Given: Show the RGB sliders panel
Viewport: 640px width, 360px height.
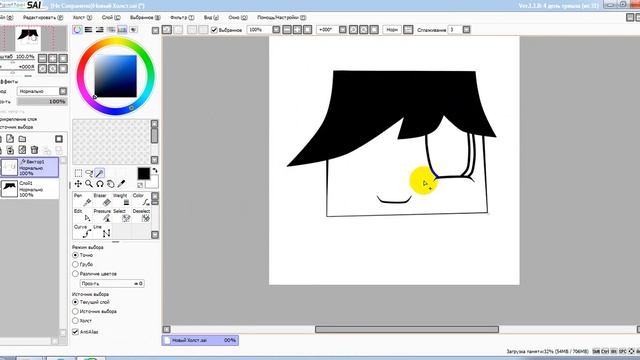Looking at the screenshot, I should tap(88, 29).
